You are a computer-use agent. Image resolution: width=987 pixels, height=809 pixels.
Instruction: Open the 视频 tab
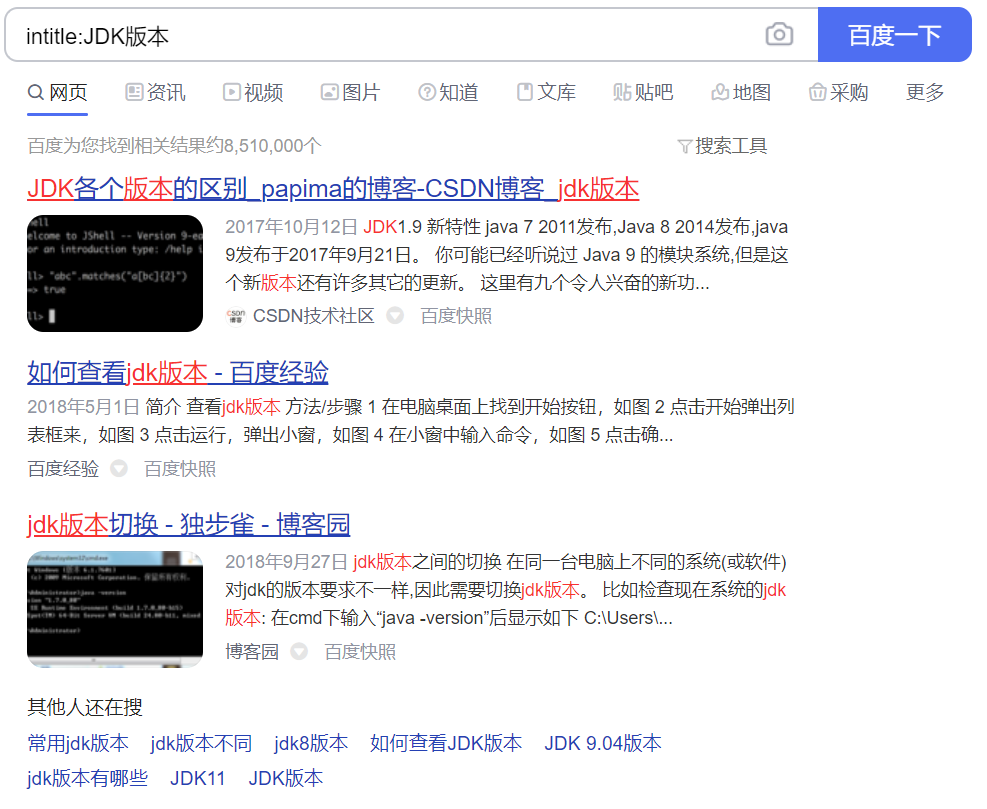(x=253, y=93)
